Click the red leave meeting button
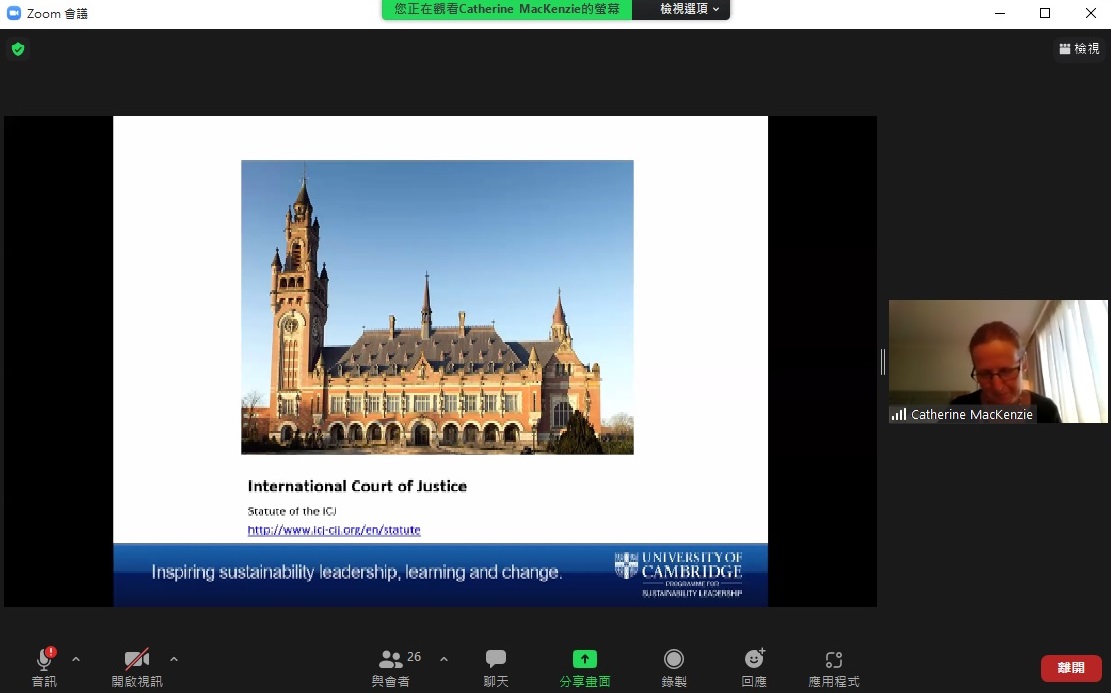Screen dimensions: 1111x693 [x=1071, y=668]
